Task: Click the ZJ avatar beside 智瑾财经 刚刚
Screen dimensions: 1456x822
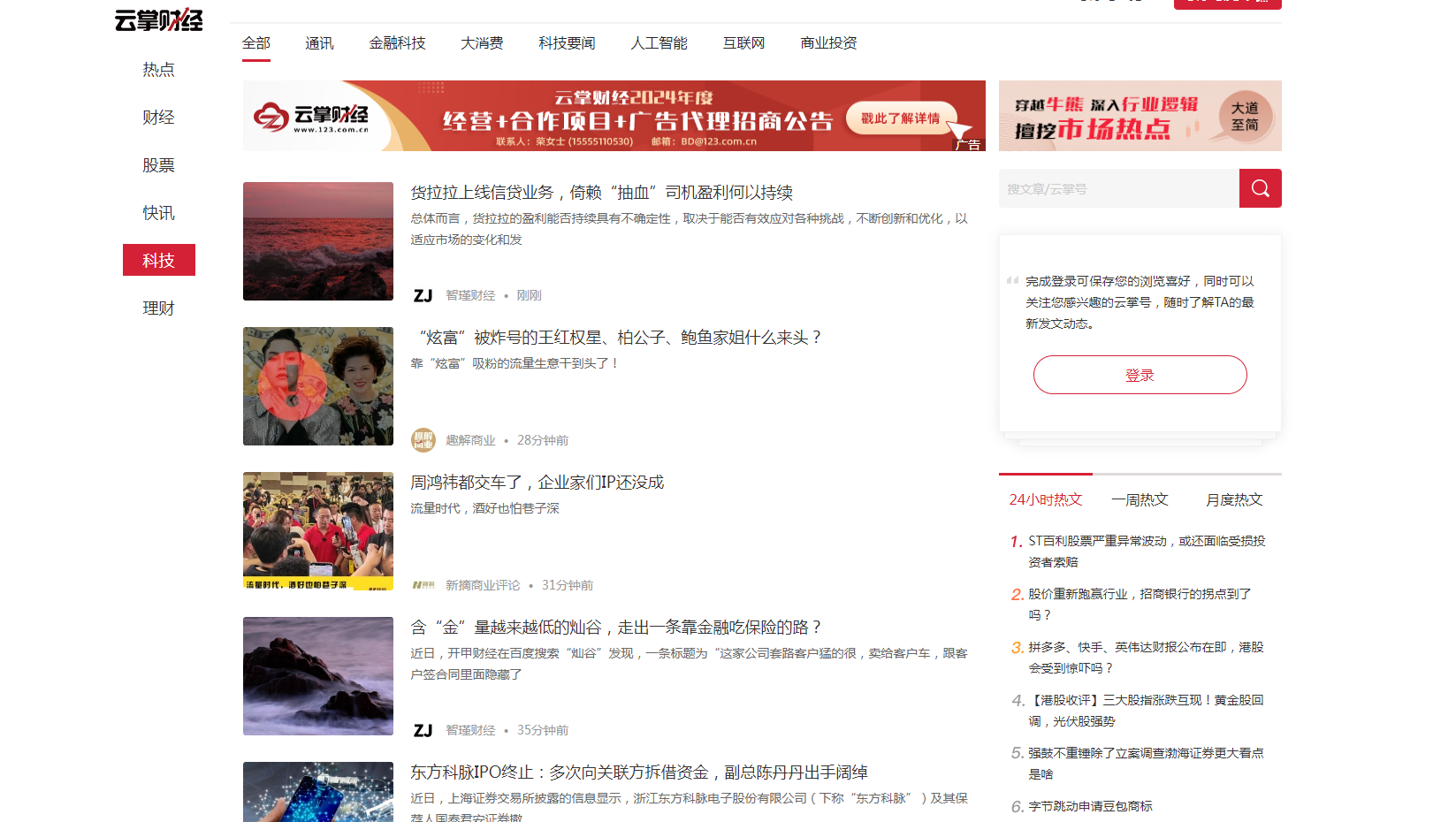Action: tap(423, 295)
